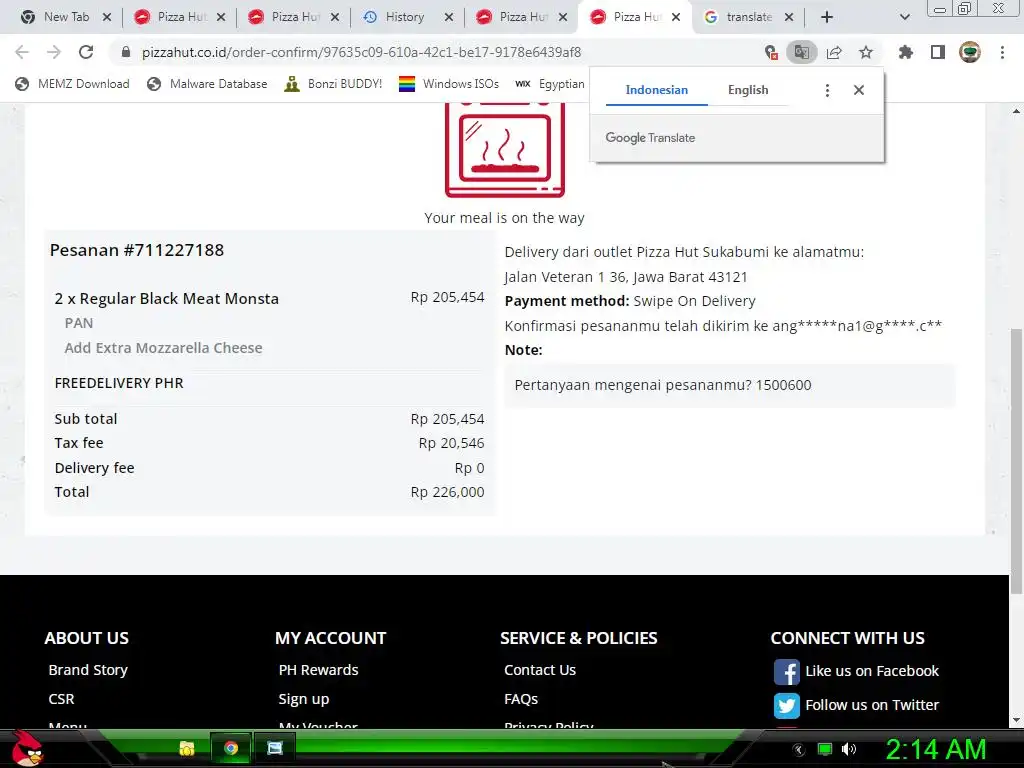This screenshot has width=1024, height=768.
Task: Open Follow us on Twitter link
Action: tap(872, 705)
